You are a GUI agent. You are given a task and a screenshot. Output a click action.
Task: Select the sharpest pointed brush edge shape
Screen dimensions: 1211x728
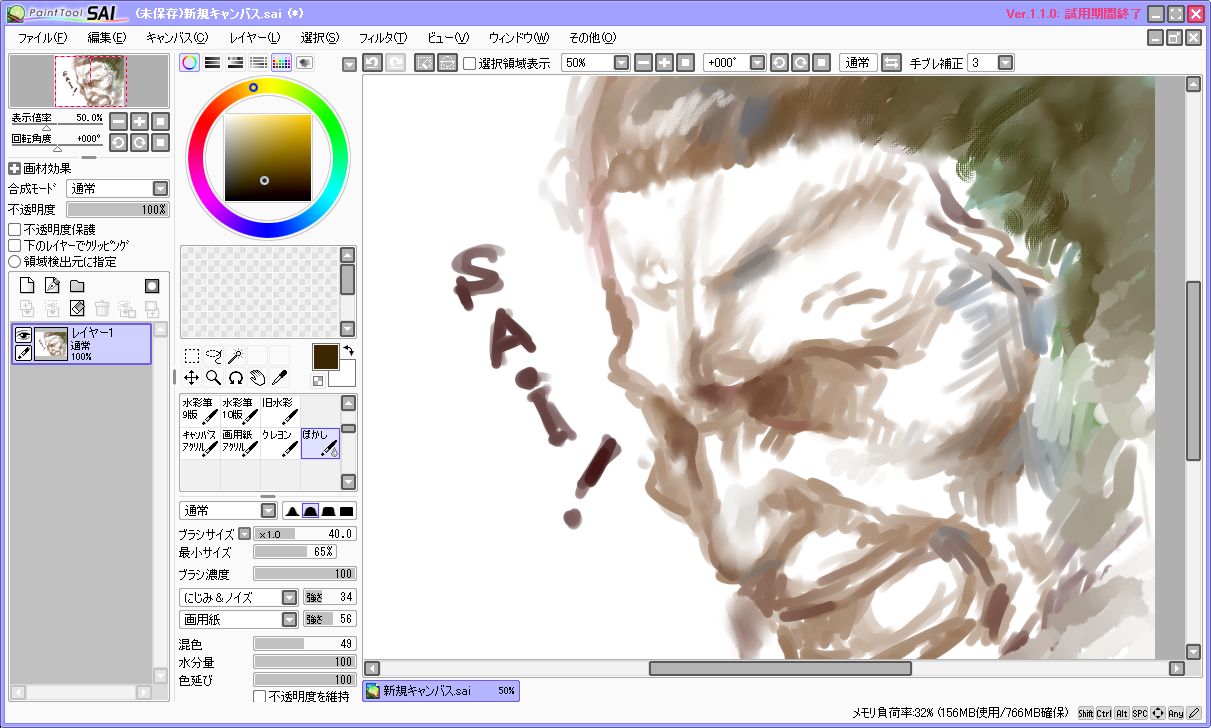[292, 510]
